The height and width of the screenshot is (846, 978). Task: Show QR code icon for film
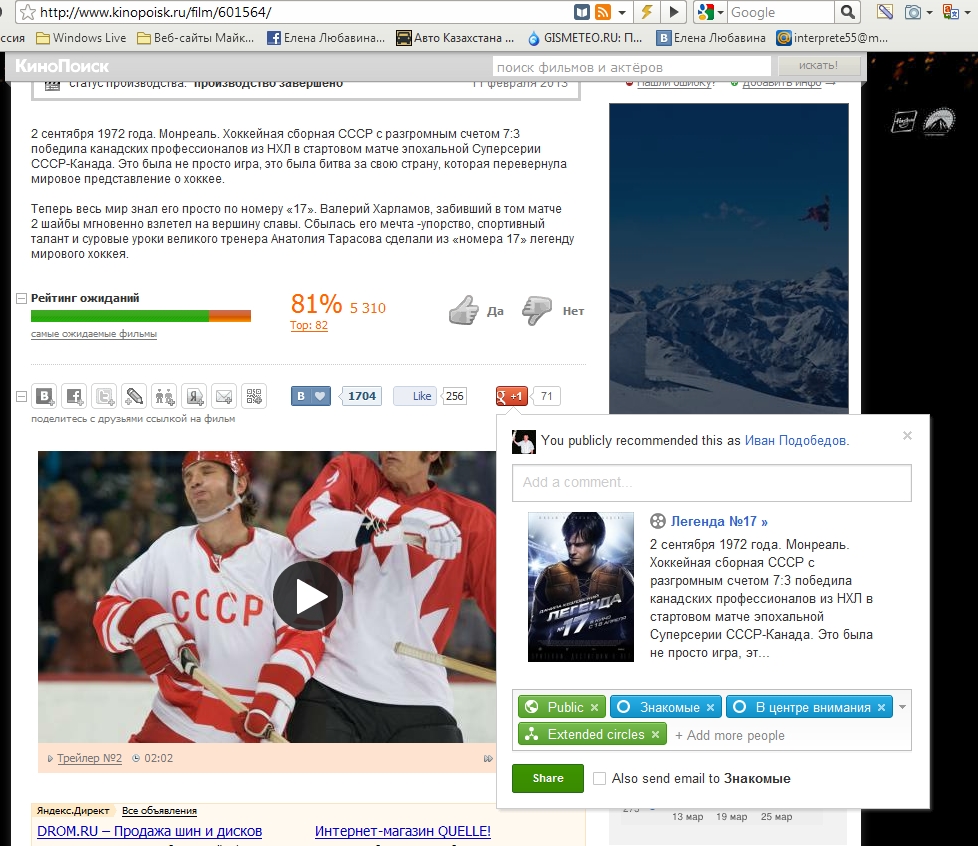254,396
